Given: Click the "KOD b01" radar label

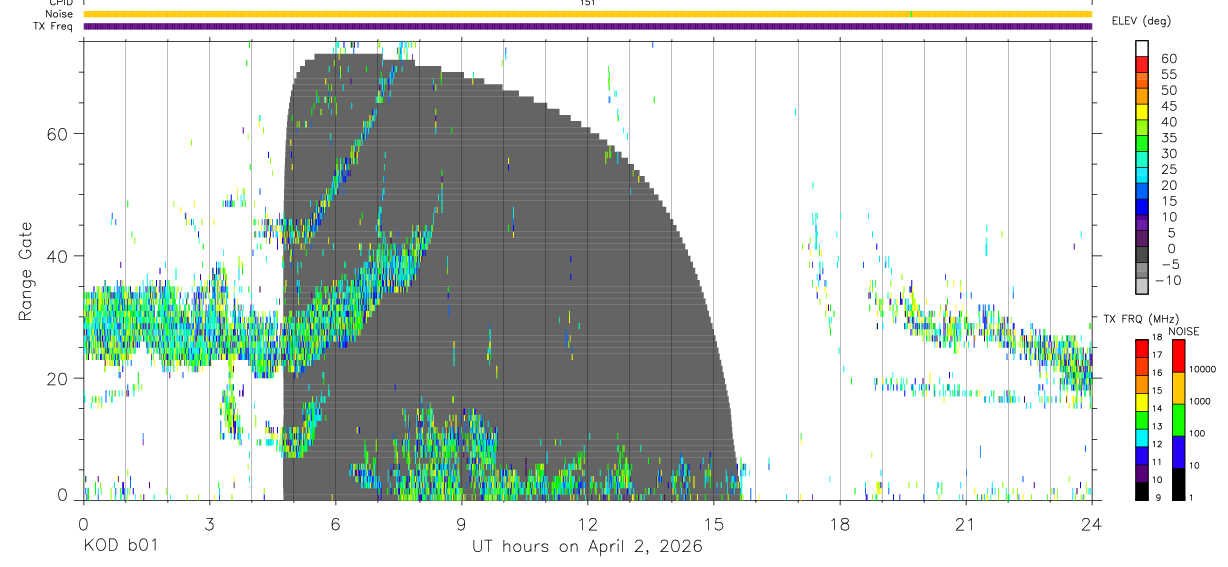Looking at the screenshot, I should 120,547.
